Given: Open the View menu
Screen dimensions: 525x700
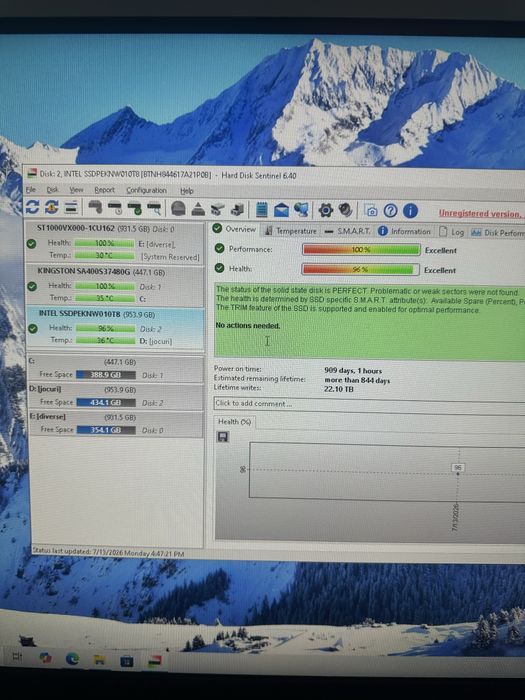Looking at the screenshot, I should [x=76, y=190].
